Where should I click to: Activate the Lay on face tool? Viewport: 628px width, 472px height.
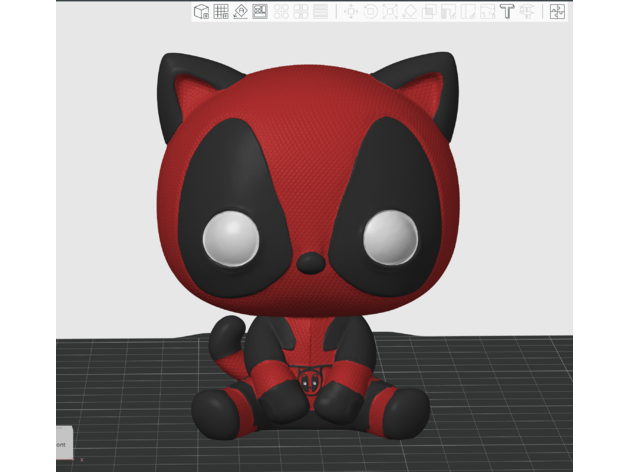pyautogui.click(x=410, y=12)
